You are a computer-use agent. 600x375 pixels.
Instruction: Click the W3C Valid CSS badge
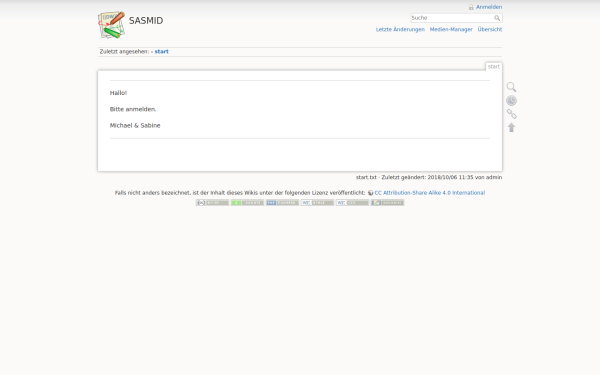(352, 203)
